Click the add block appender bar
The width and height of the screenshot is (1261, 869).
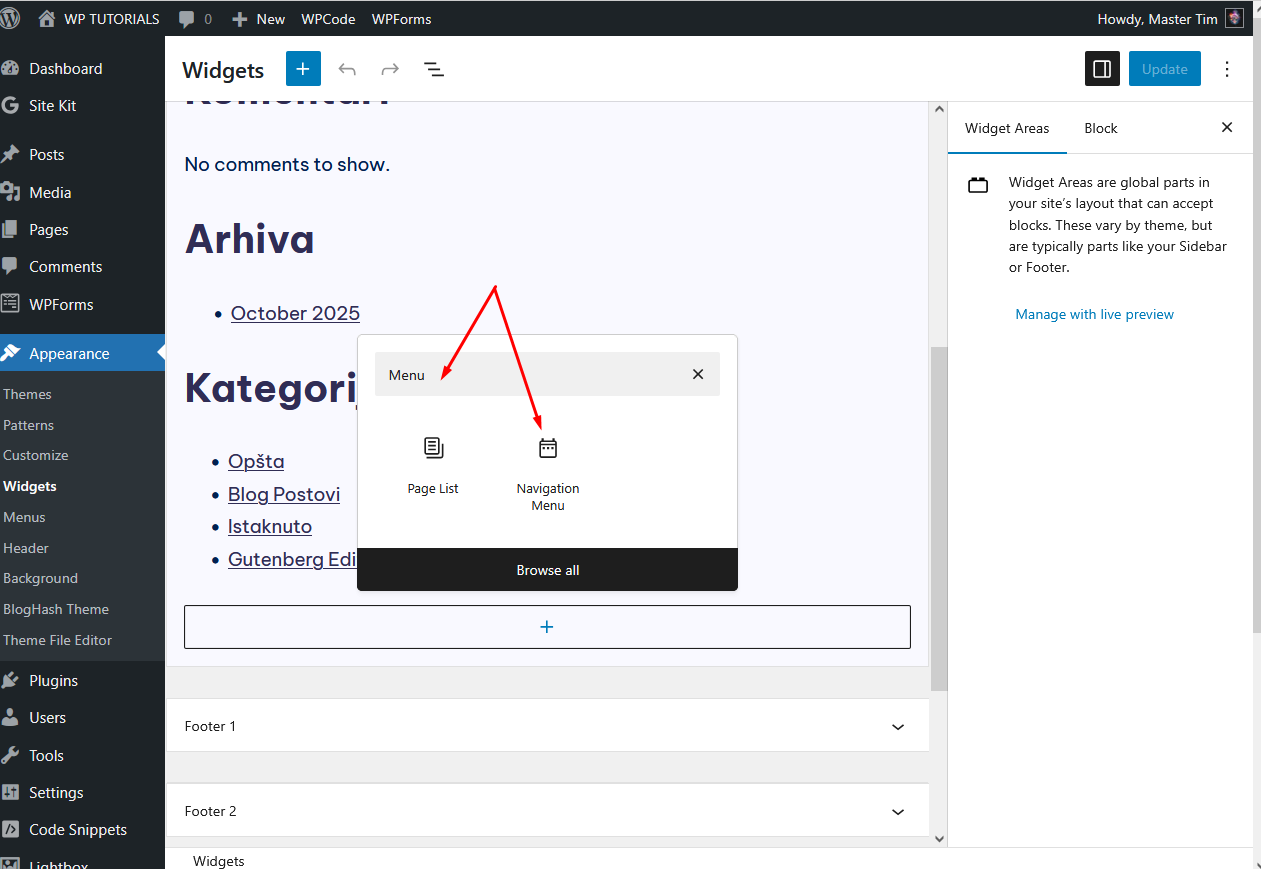point(547,627)
